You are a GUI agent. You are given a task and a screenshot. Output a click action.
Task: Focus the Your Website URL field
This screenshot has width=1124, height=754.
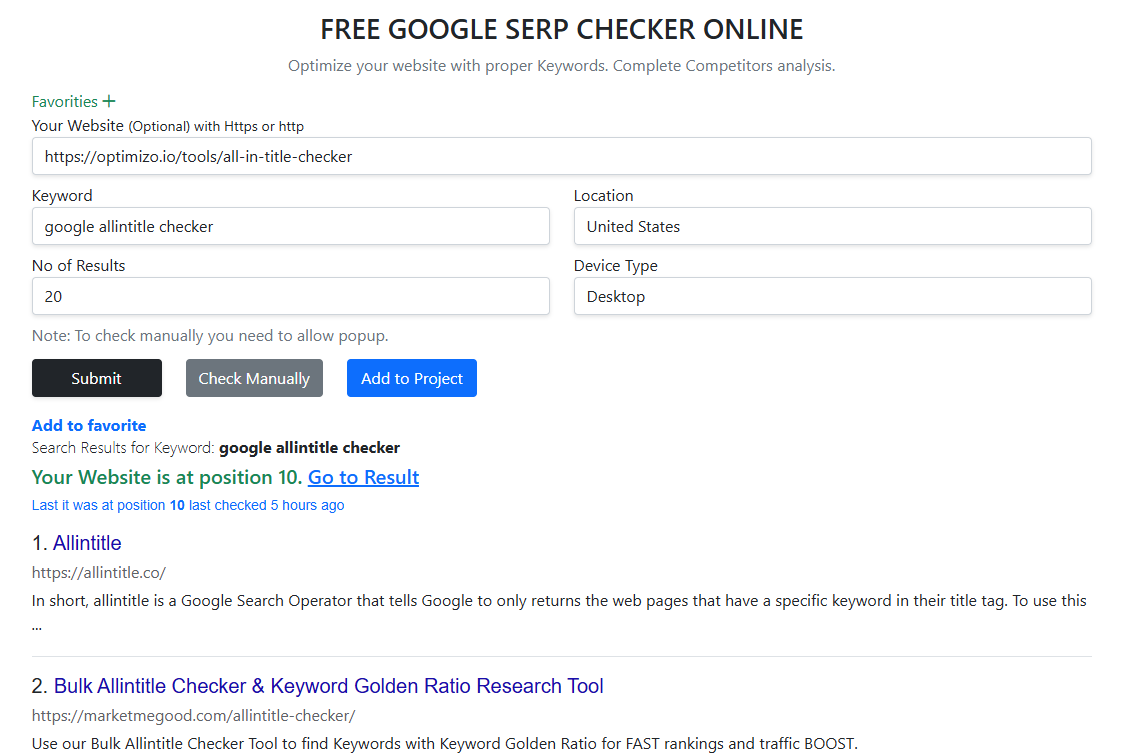(561, 157)
